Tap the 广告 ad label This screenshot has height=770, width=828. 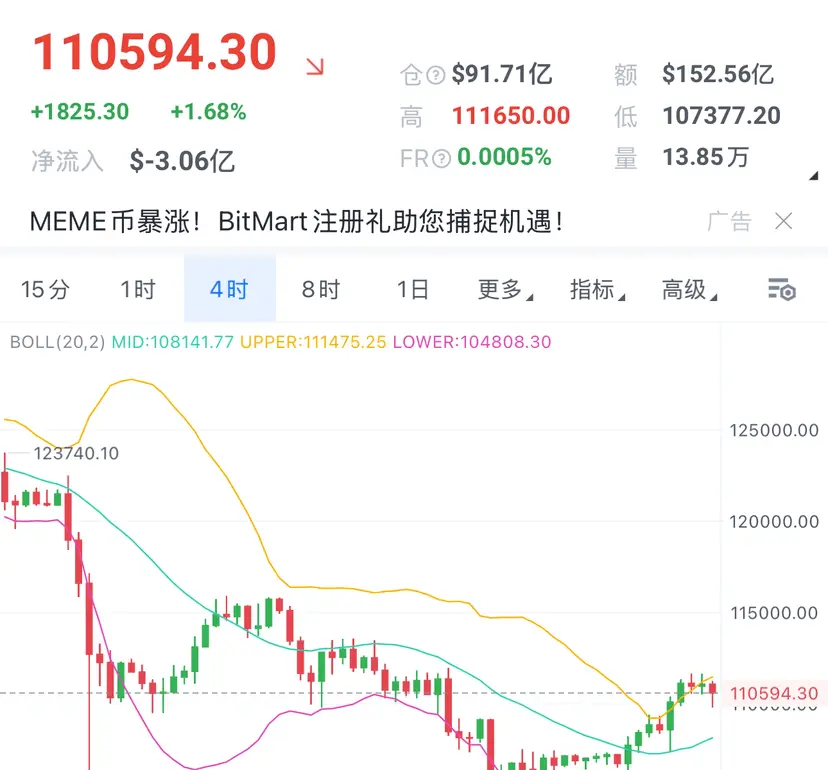pos(729,221)
